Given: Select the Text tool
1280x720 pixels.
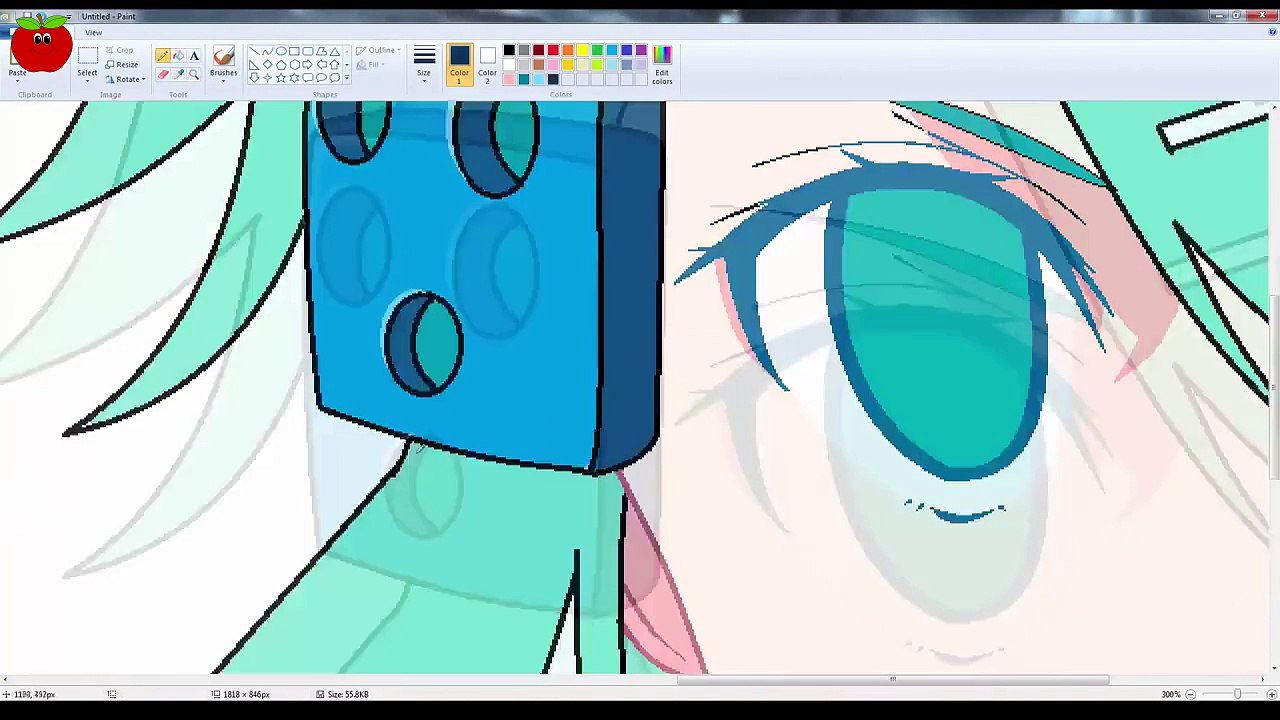Looking at the screenshot, I should coord(194,56).
